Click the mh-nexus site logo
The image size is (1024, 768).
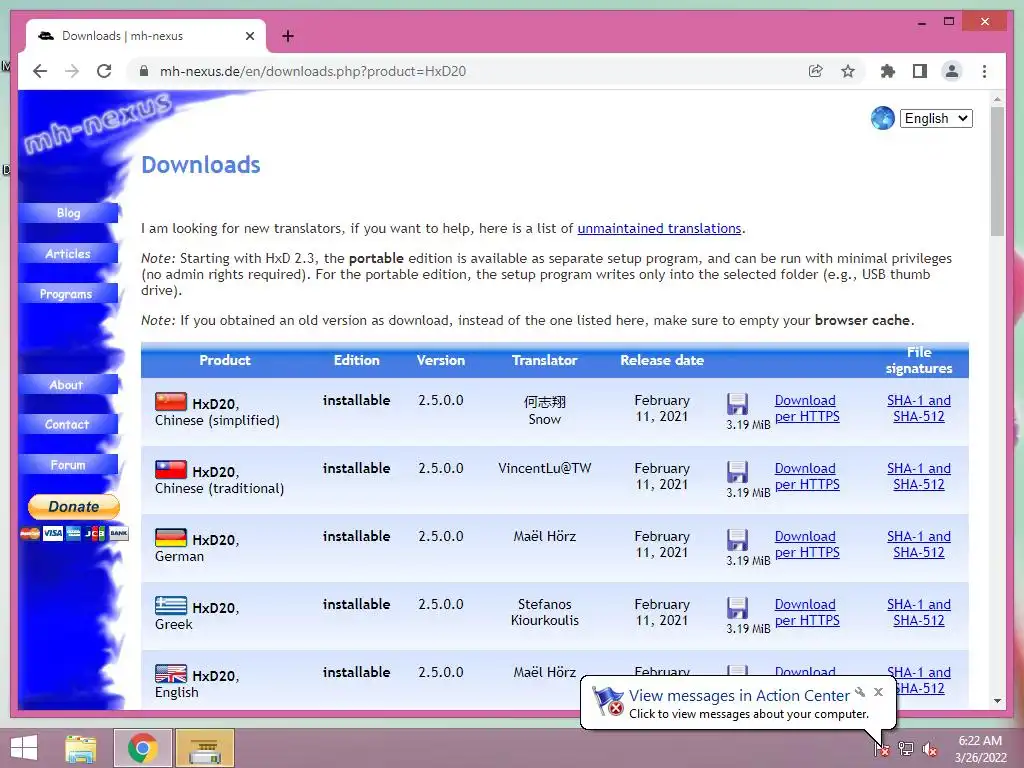pyautogui.click(x=98, y=123)
